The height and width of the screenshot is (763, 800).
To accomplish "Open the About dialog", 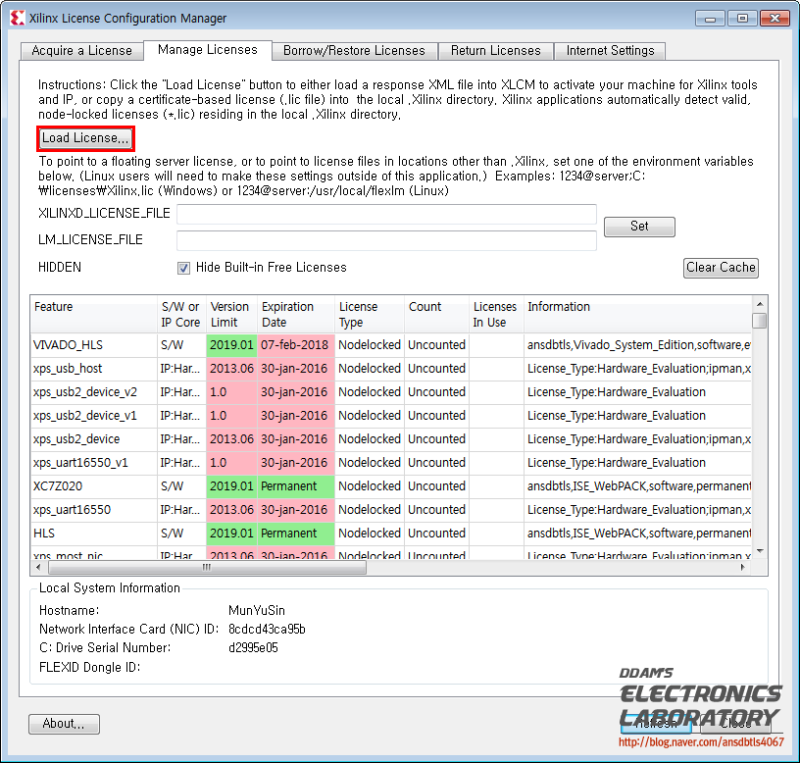I will [63, 723].
